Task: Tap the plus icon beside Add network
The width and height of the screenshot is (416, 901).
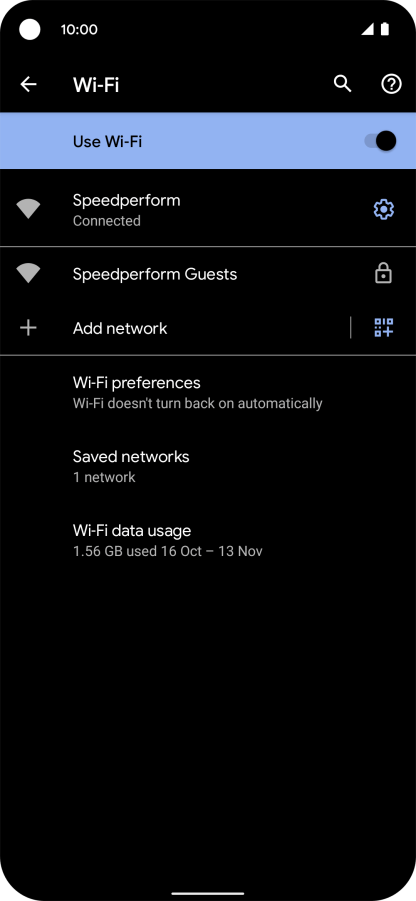Action: (x=28, y=328)
